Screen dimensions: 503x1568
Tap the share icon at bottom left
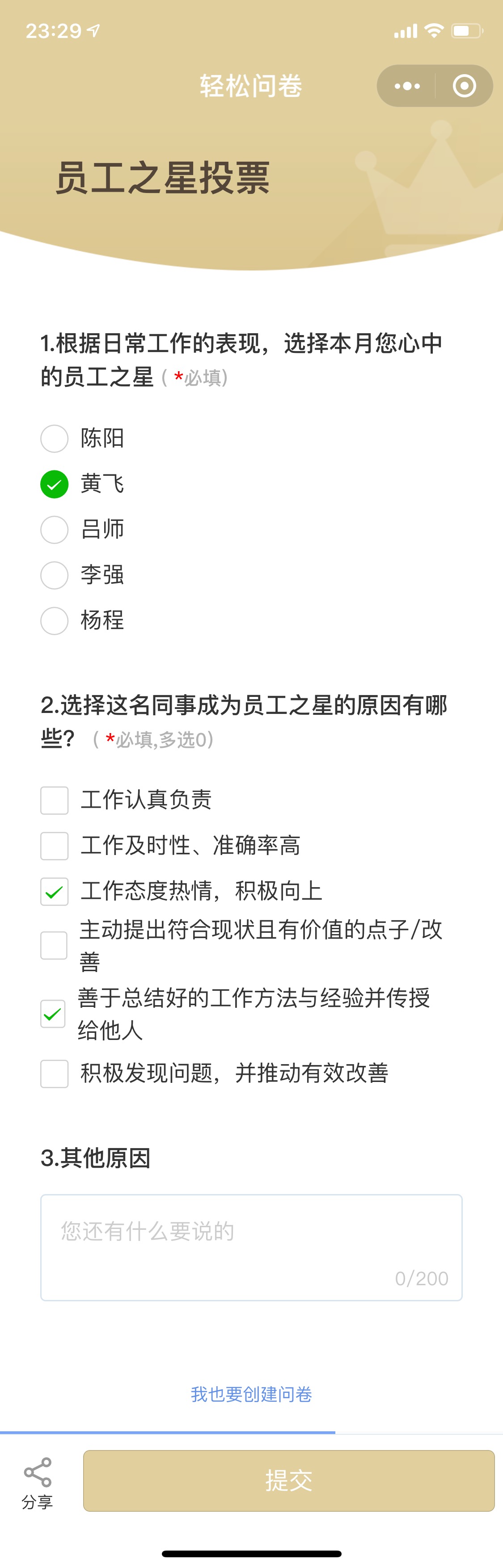[x=37, y=1482]
